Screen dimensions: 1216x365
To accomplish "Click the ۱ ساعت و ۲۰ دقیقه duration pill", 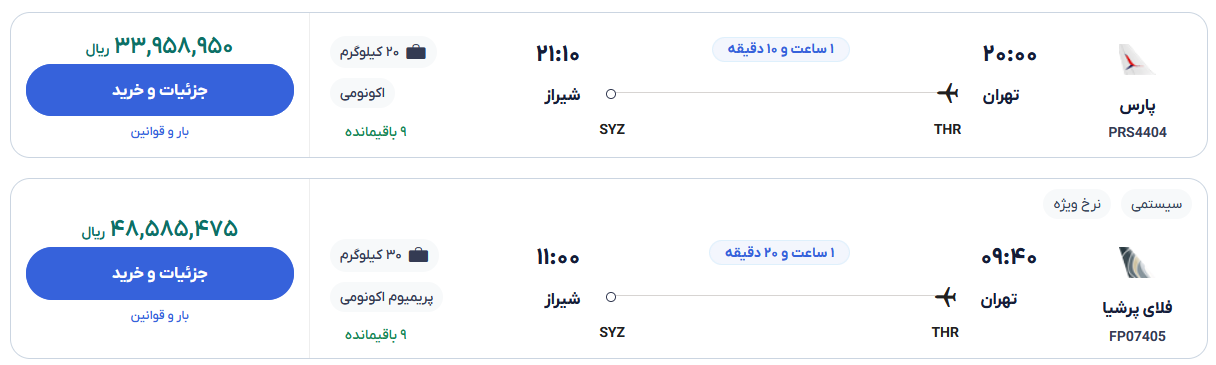I will [x=780, y=252].
